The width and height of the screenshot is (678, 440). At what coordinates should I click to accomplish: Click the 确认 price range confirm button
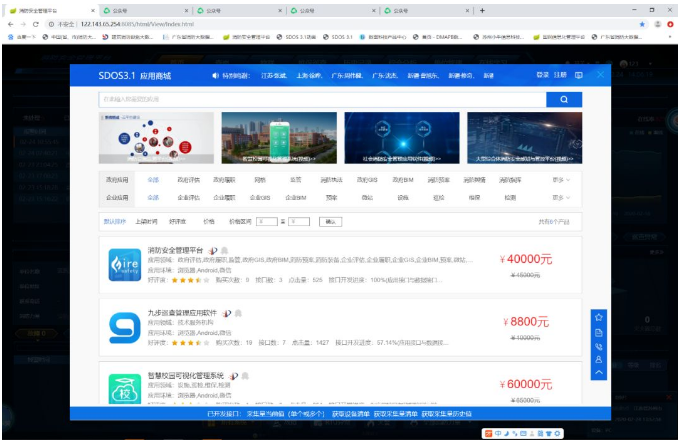pyautogui.click(x=331, y=221)
